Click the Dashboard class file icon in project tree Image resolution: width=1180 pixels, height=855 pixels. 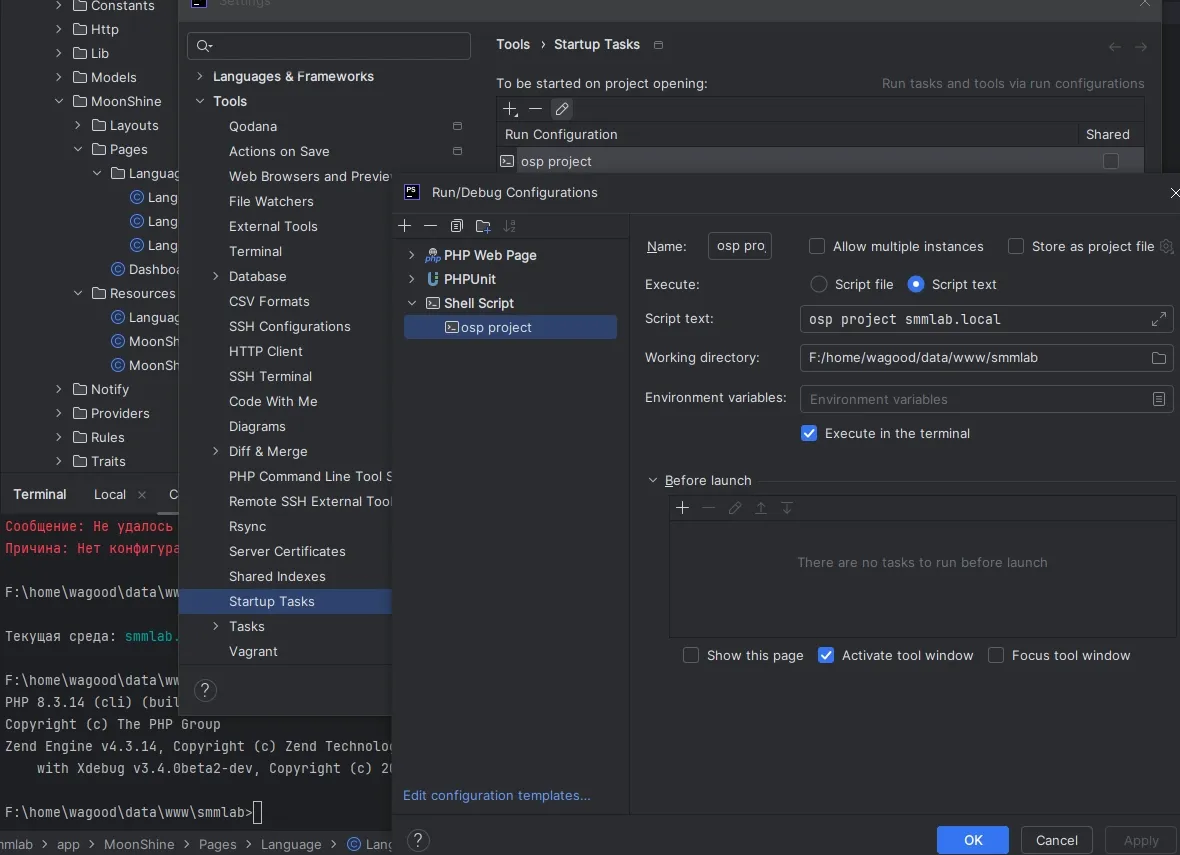pyautogui.click(x=118, y=269)
